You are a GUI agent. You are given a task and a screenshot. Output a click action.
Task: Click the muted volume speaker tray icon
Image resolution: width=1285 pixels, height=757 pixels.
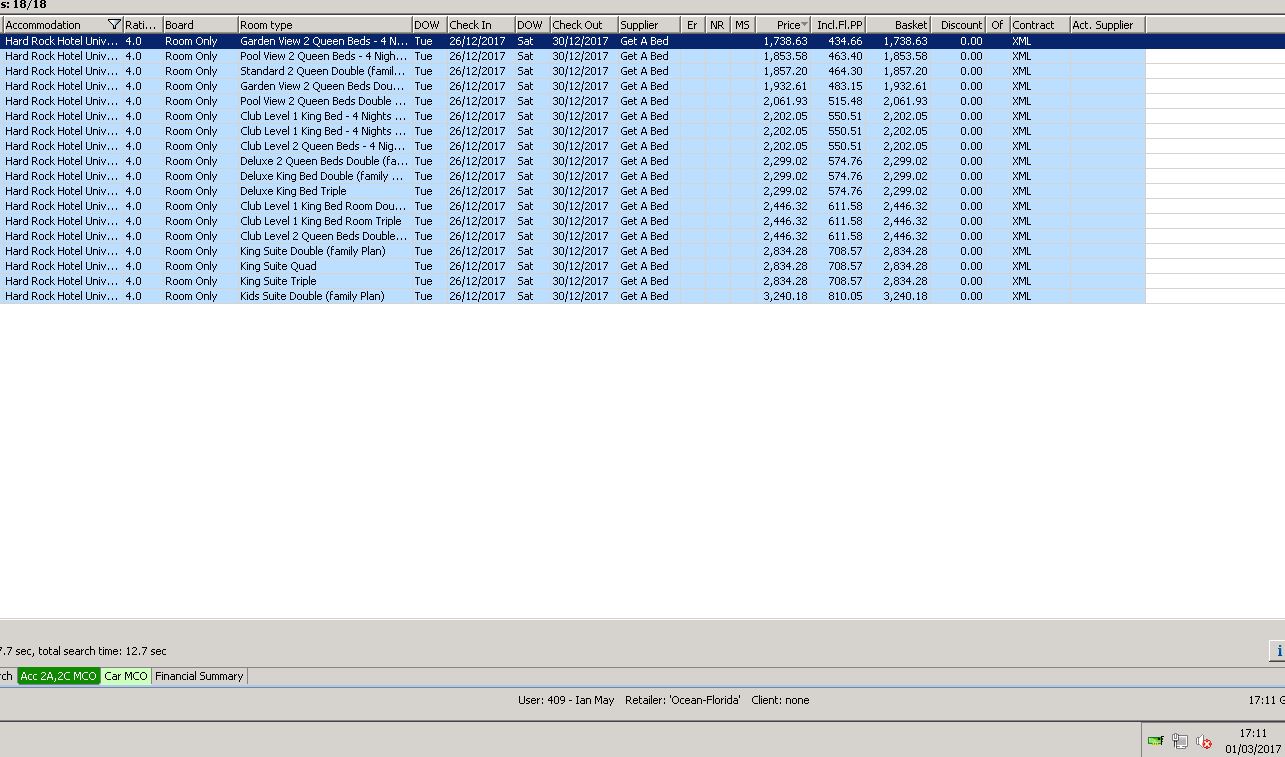[1204, 741]
